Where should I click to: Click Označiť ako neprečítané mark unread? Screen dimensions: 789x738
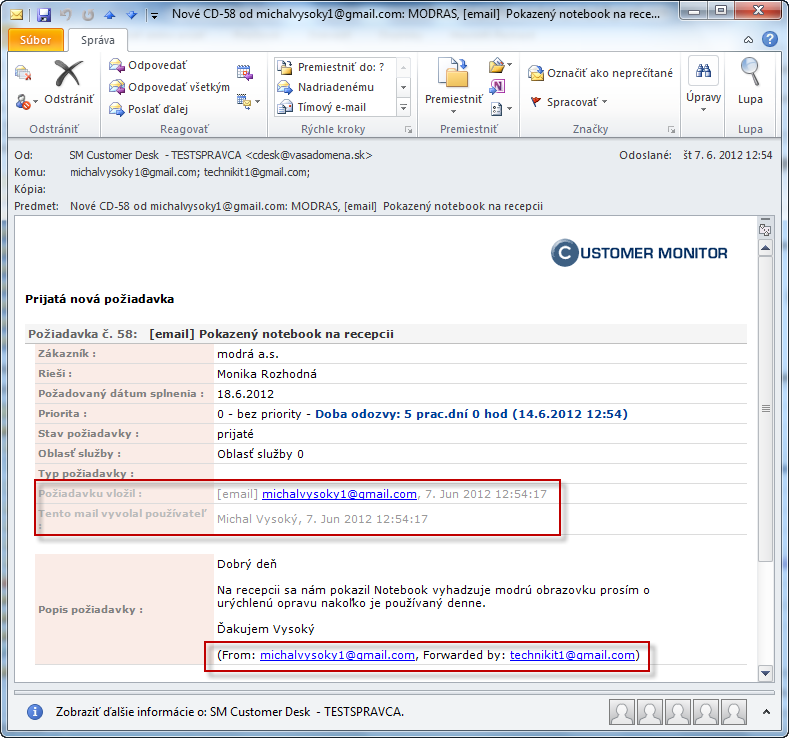click(x=600, y=73)
